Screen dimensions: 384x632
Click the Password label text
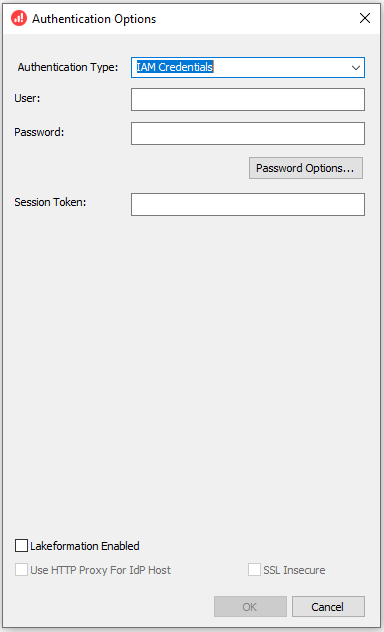(x=39, y=132)
